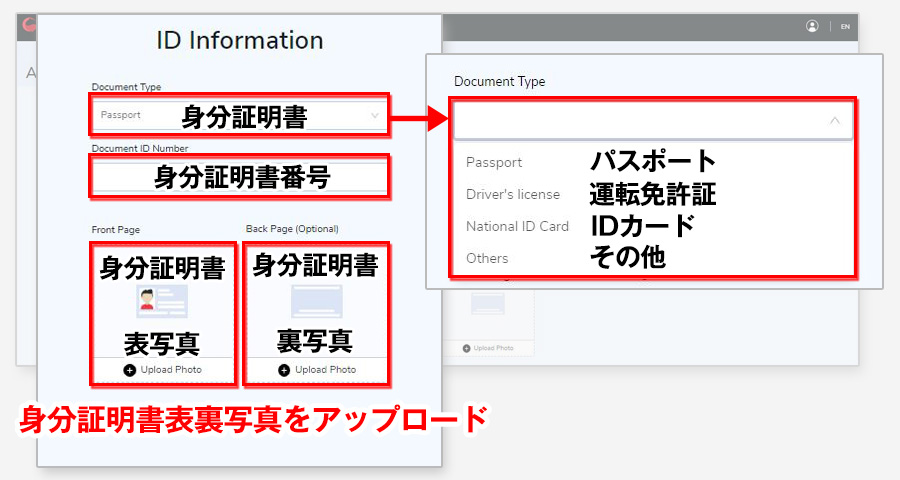Click the blank card illustration under Back Page
This screenshot has height=480, width=900.
click(316, 301)
